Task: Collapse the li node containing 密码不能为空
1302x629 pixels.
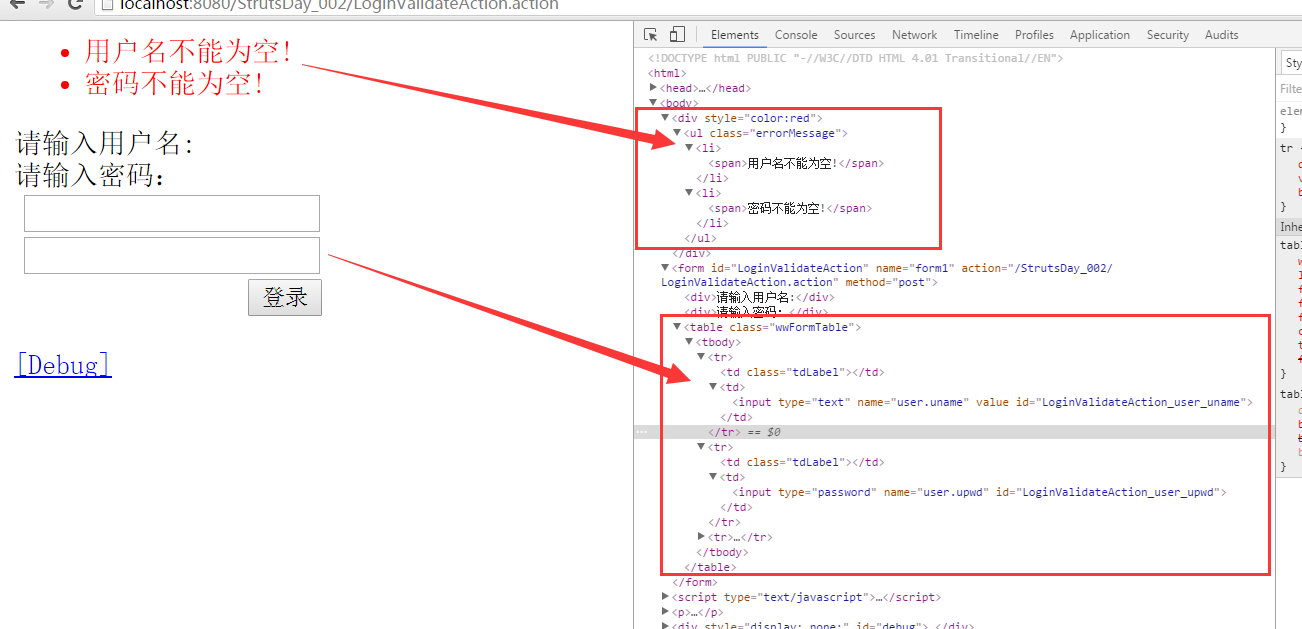Action: (689, 193)
